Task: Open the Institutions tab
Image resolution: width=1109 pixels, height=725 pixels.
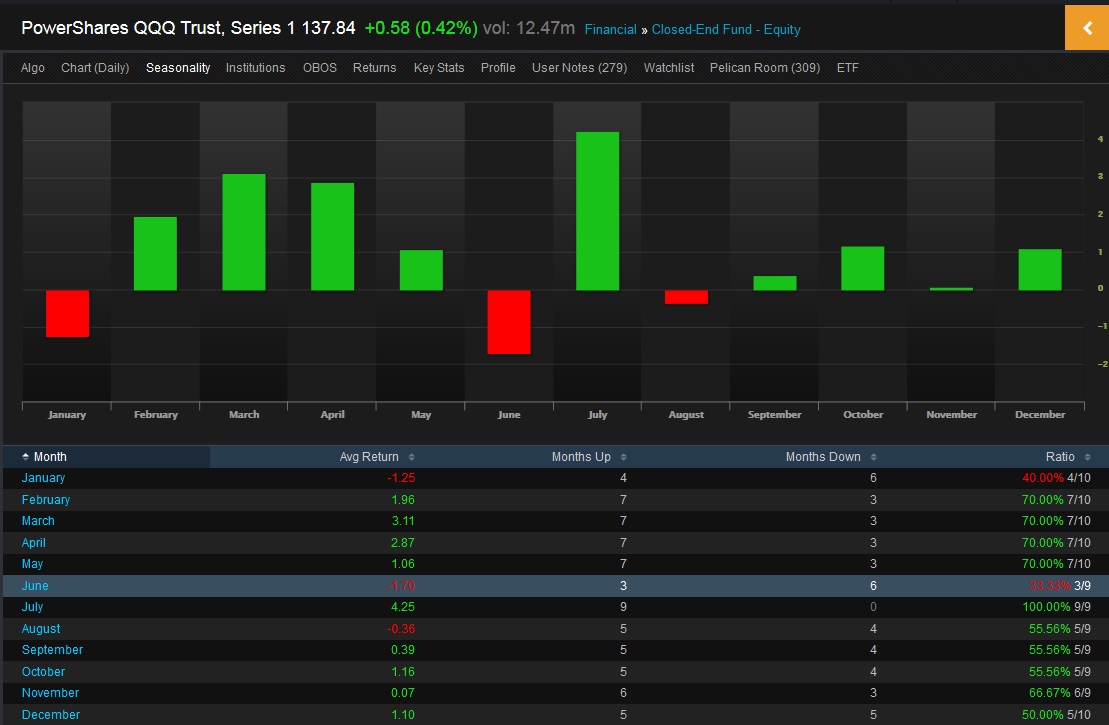Action: point(255,68)
